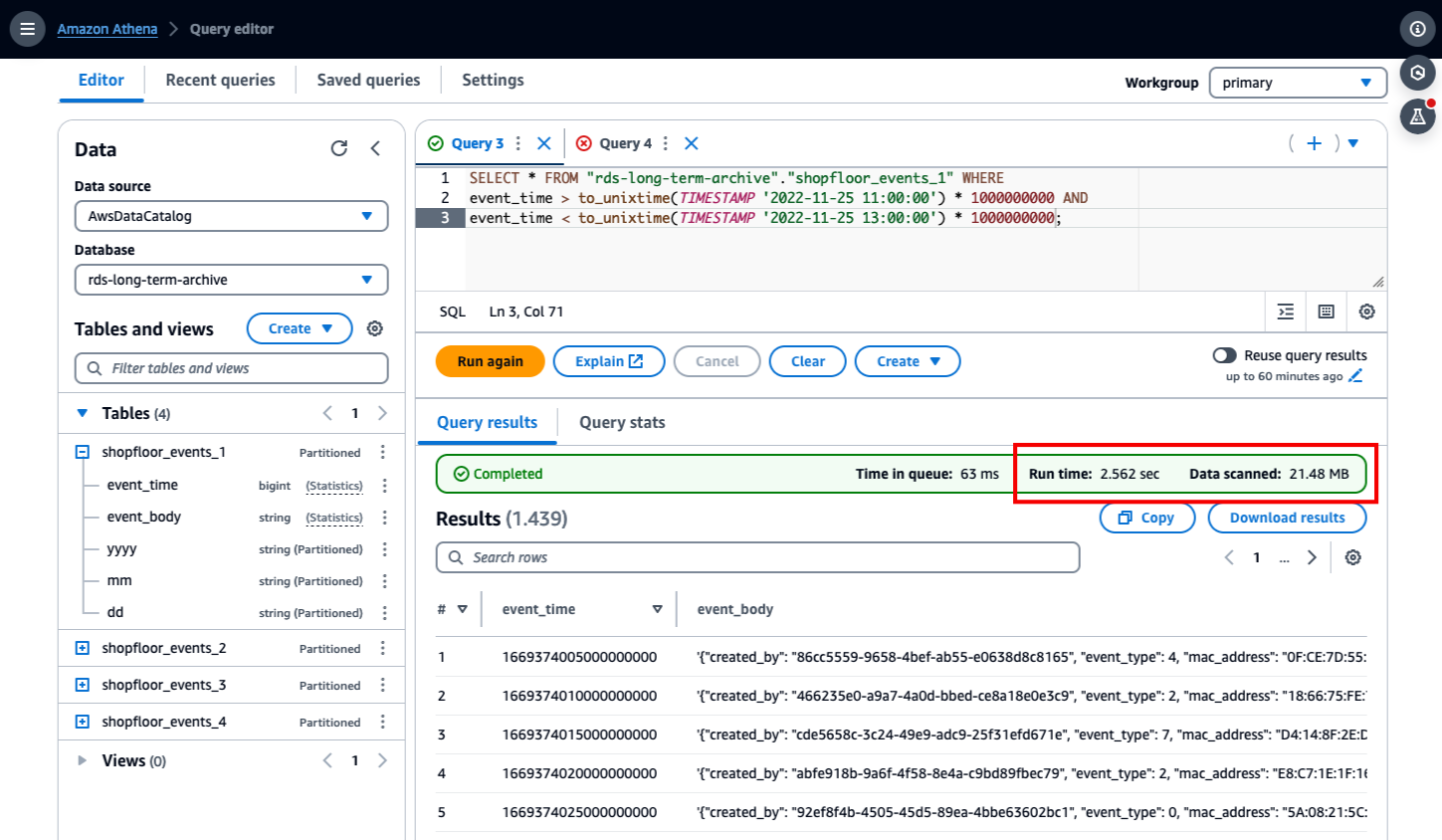Click the Run again button

pyautogui.click(x=491, y=361)
